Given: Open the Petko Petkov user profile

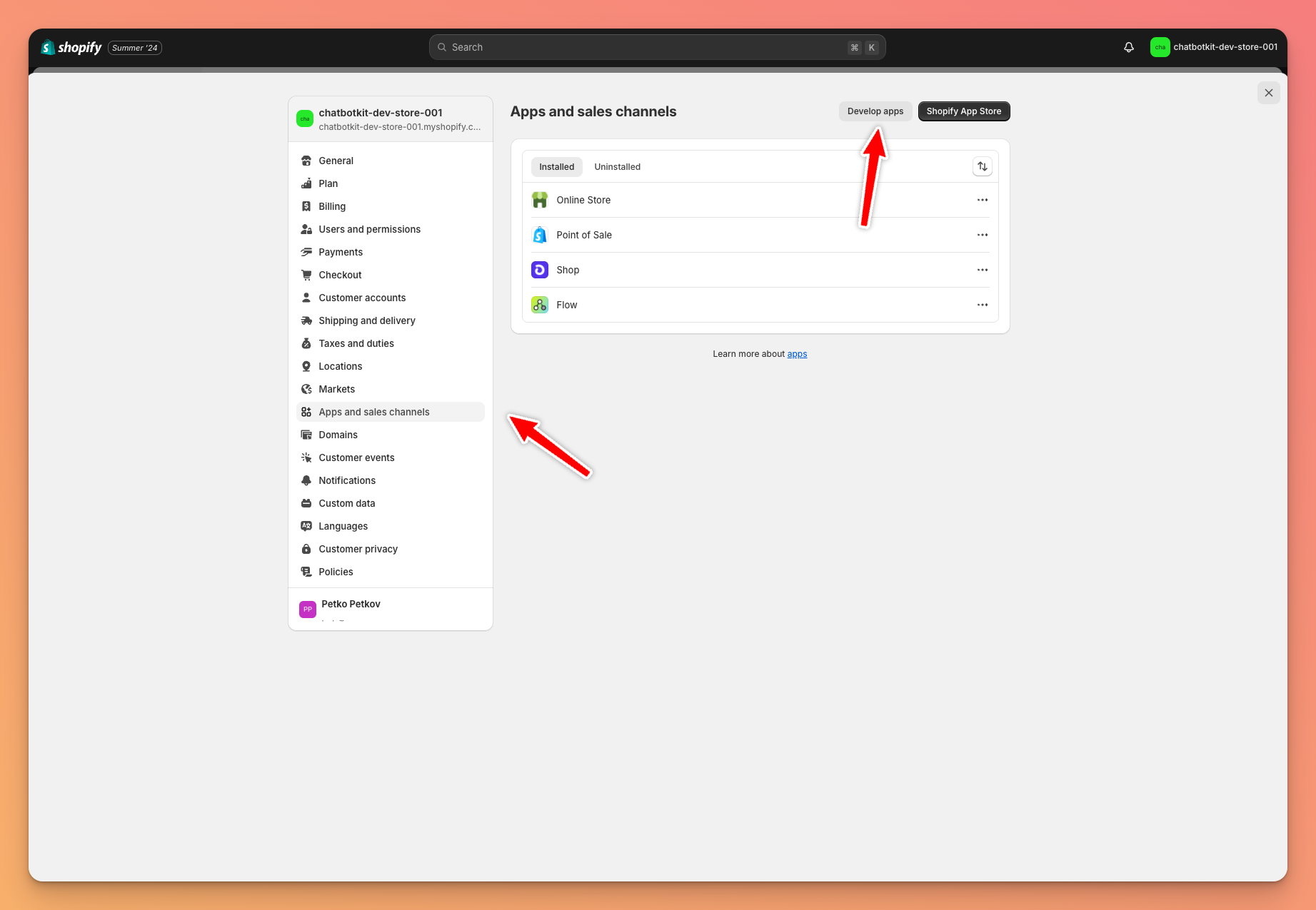Looking at the screenshot, I should pos(390,609).
